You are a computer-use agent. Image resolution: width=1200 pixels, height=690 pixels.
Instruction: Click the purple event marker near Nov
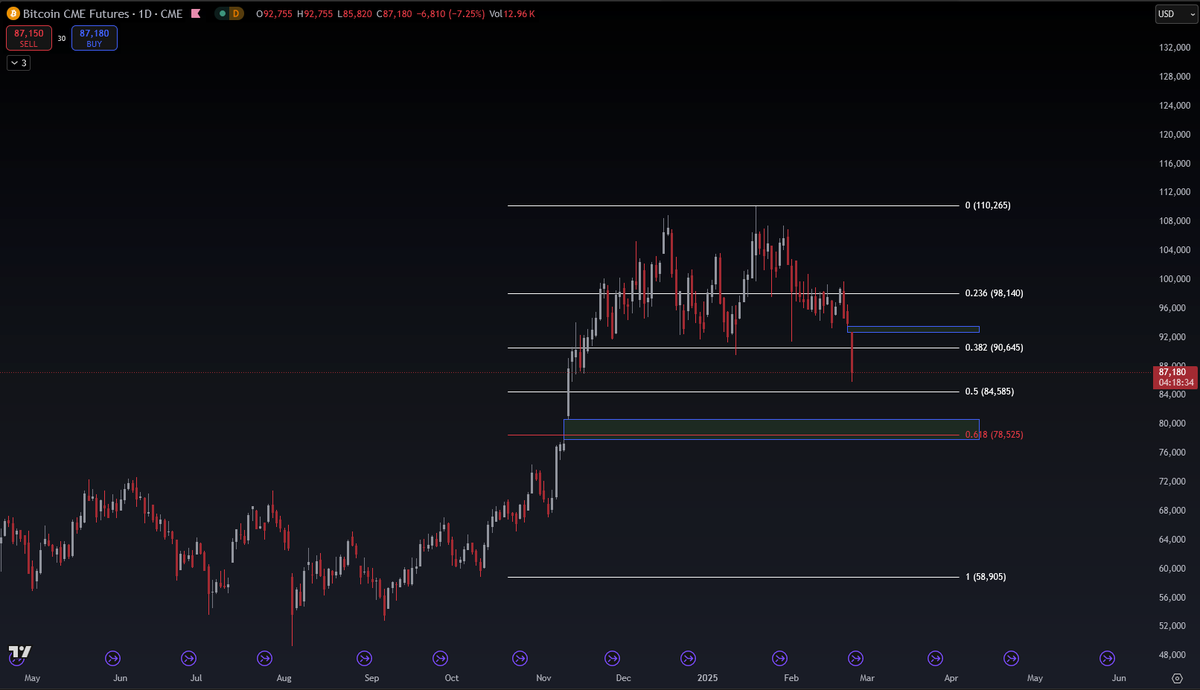519,658
